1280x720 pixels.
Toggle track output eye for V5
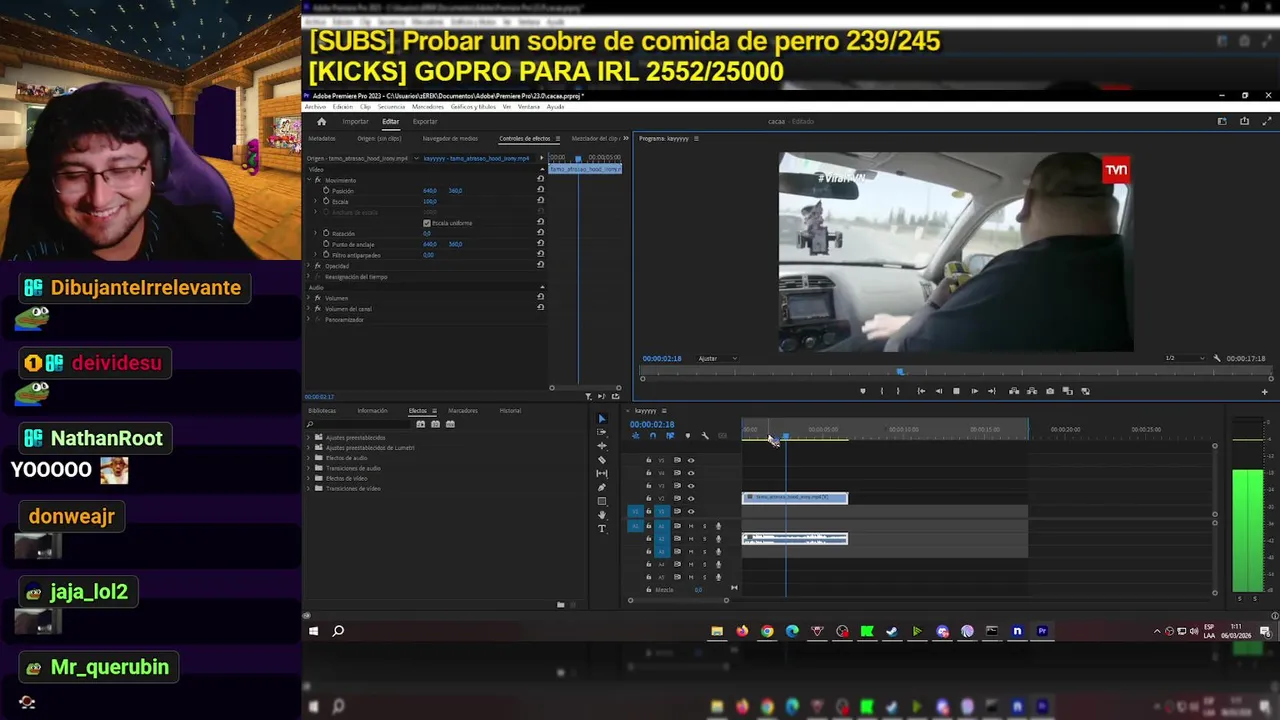click(x=690, y=460)
